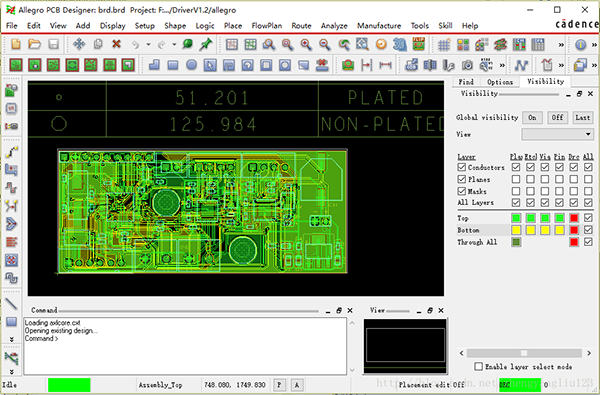Screen dimensions: 600x395
Task: Click the Through All red Drc swatch
Action: tap(574, 242)
